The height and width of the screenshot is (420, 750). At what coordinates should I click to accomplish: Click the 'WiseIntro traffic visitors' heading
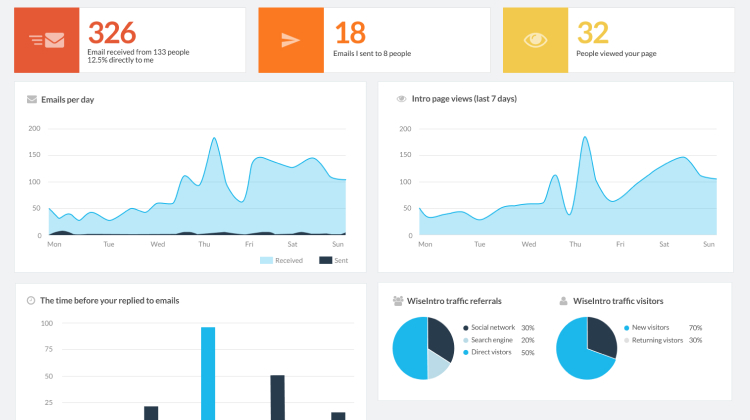coord(618,301)
